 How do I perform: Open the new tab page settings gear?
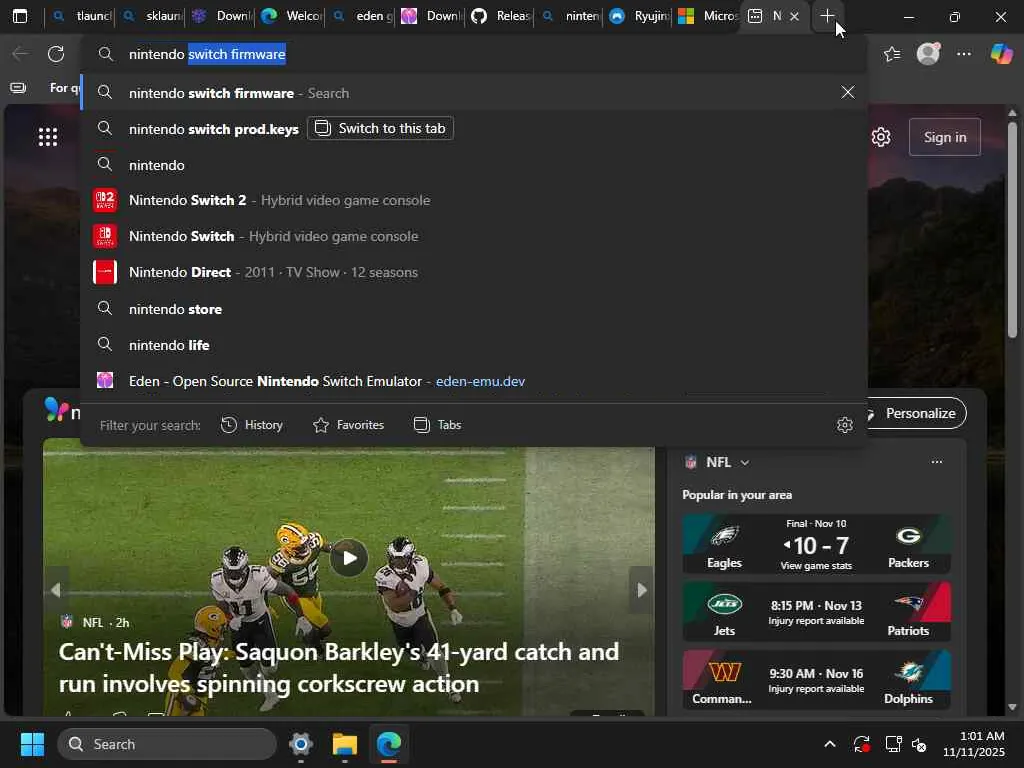[881, 137]
